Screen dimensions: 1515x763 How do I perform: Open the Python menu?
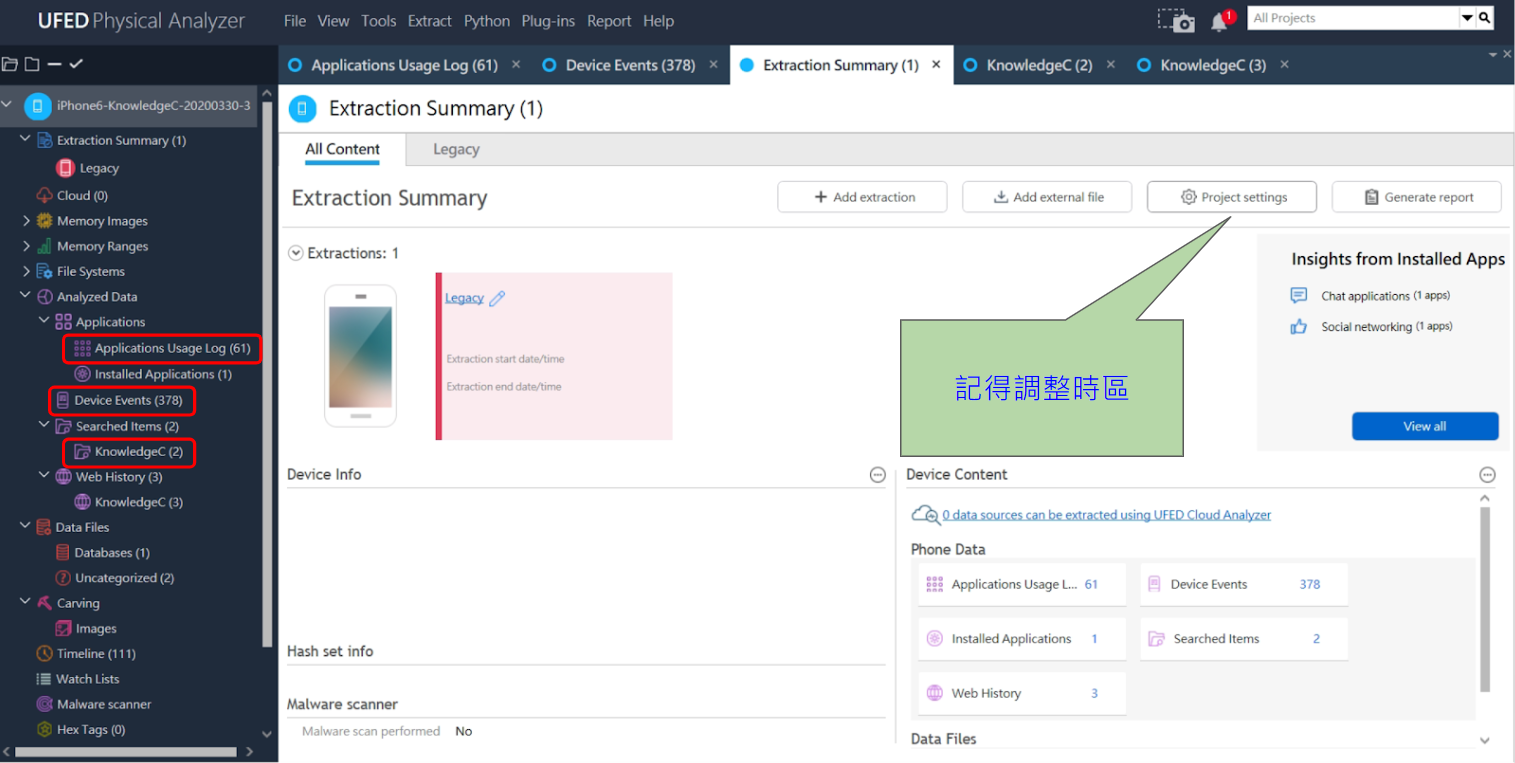(487, 21)
